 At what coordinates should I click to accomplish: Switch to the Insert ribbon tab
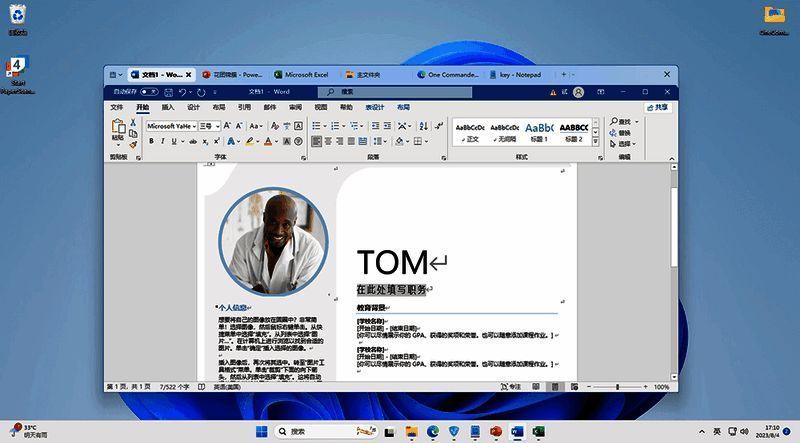[x=168, y=107]
